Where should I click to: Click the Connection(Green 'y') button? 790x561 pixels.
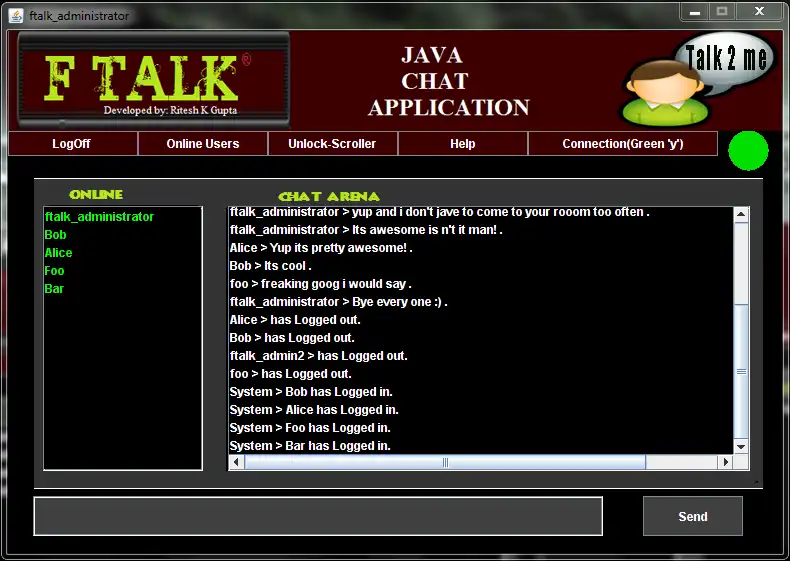(x=623, y=144)
